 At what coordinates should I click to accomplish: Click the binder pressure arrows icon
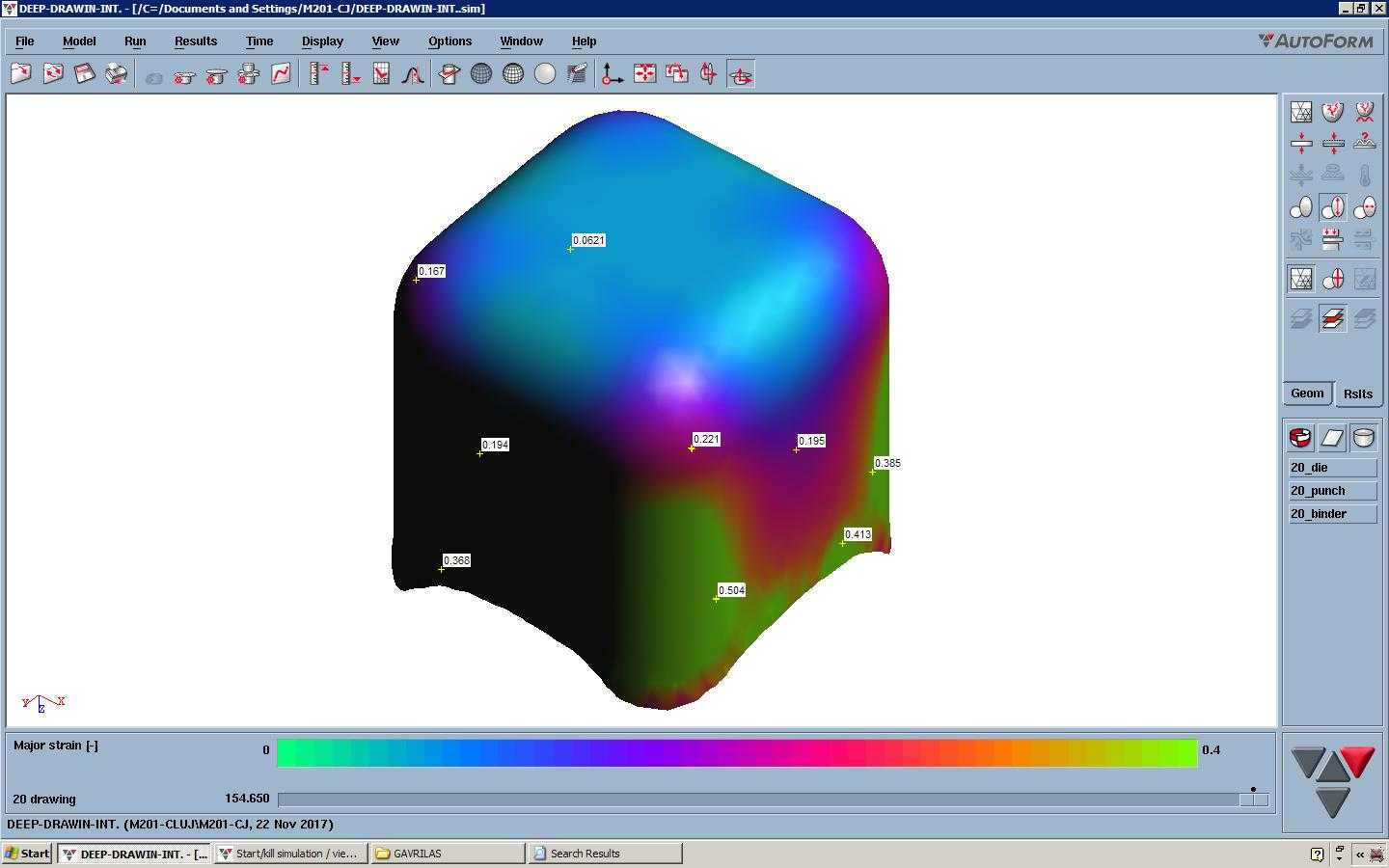click(x=1333, y=238)
